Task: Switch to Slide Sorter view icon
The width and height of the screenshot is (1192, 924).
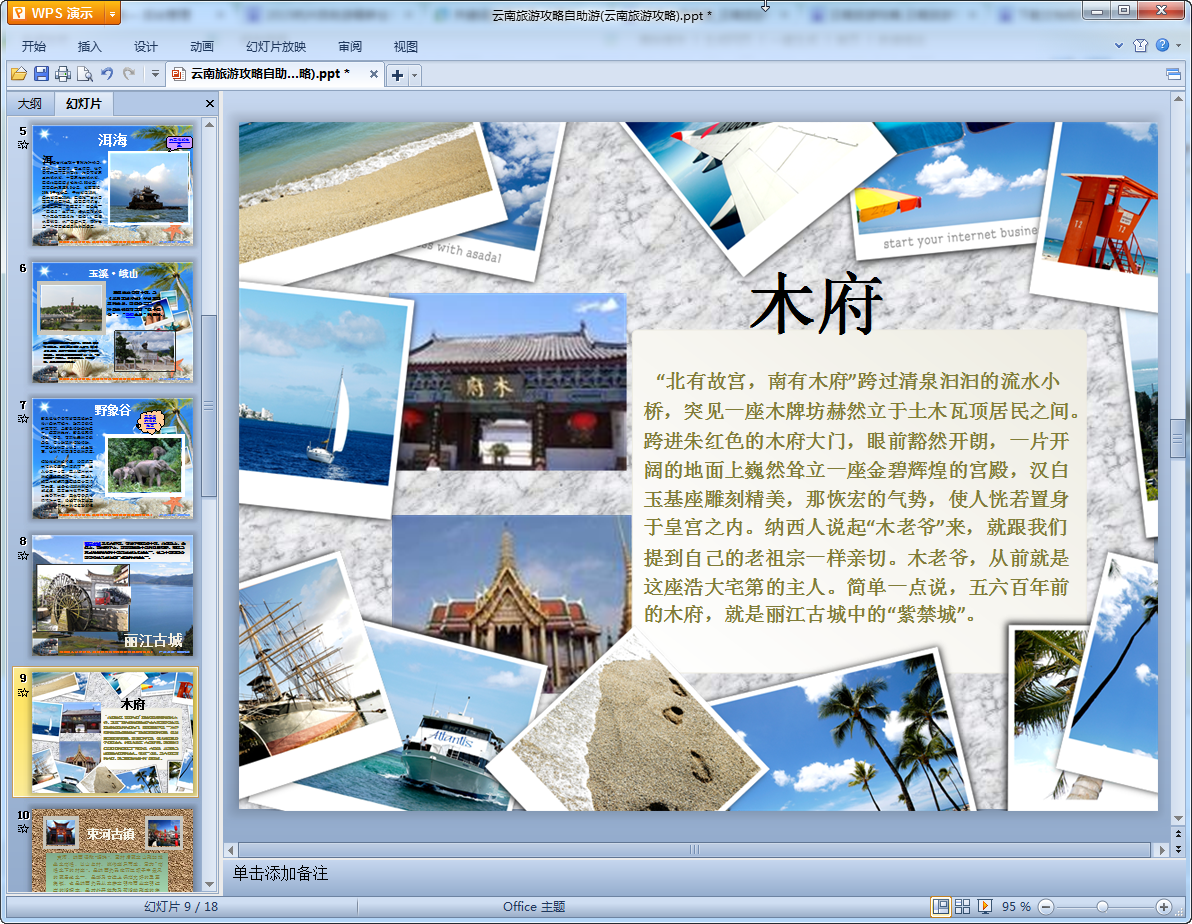Action: point(962,907)
